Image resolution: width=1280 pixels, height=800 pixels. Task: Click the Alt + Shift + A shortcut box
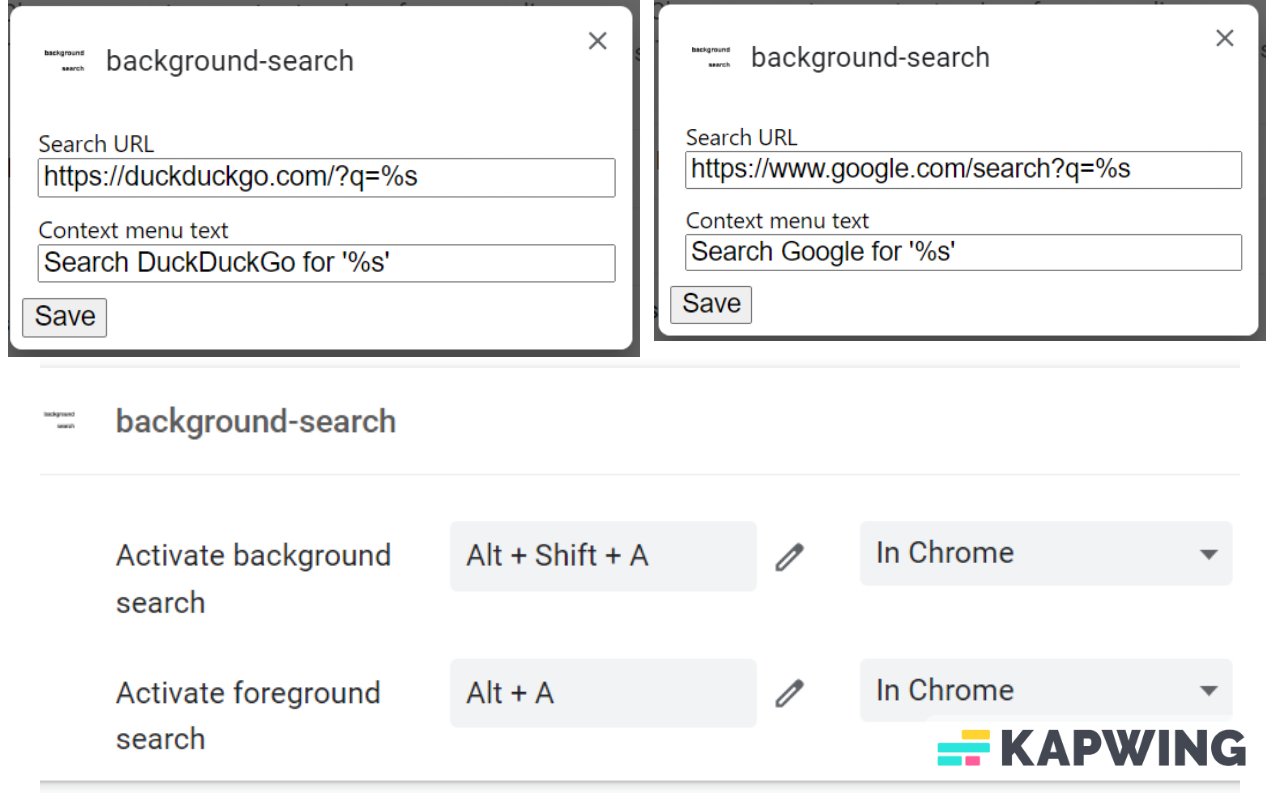pyautogui.click(x=602, y=556)
